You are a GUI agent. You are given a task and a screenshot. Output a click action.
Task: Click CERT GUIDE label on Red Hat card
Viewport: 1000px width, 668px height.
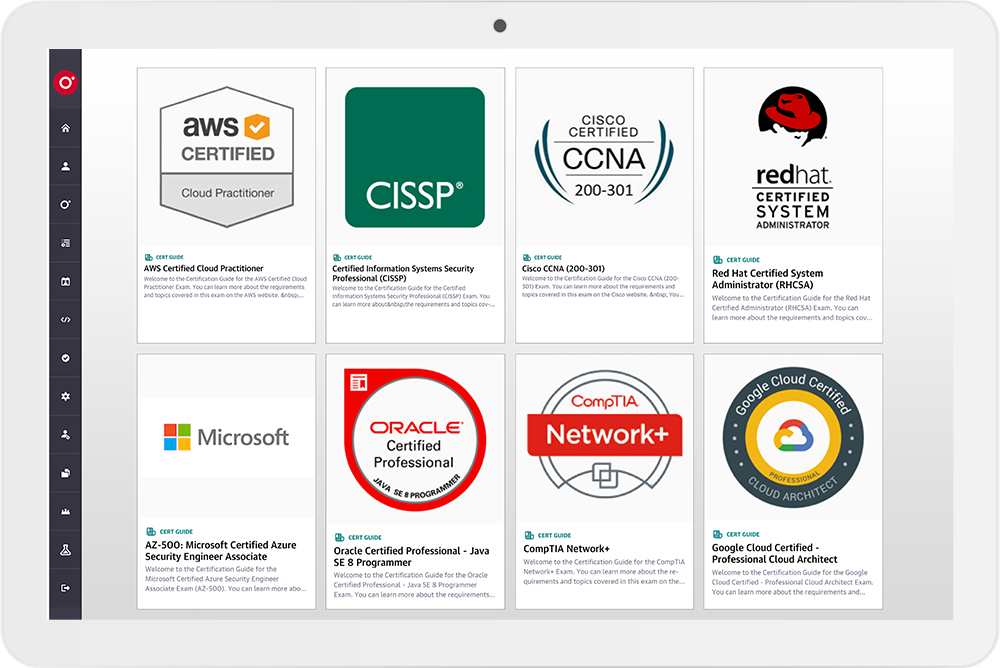coord(743,260)
